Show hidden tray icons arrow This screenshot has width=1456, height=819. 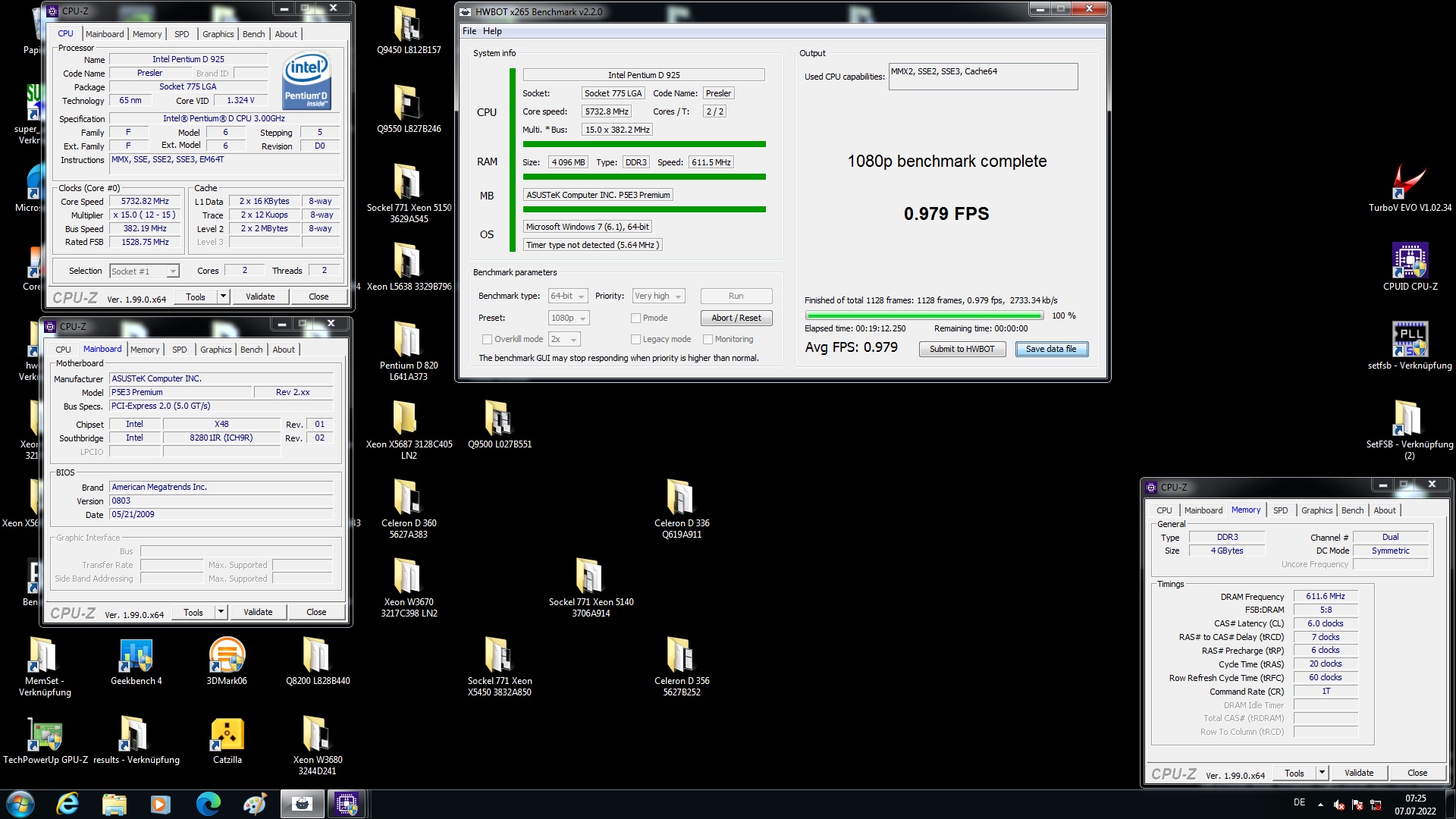(1320, 804)
